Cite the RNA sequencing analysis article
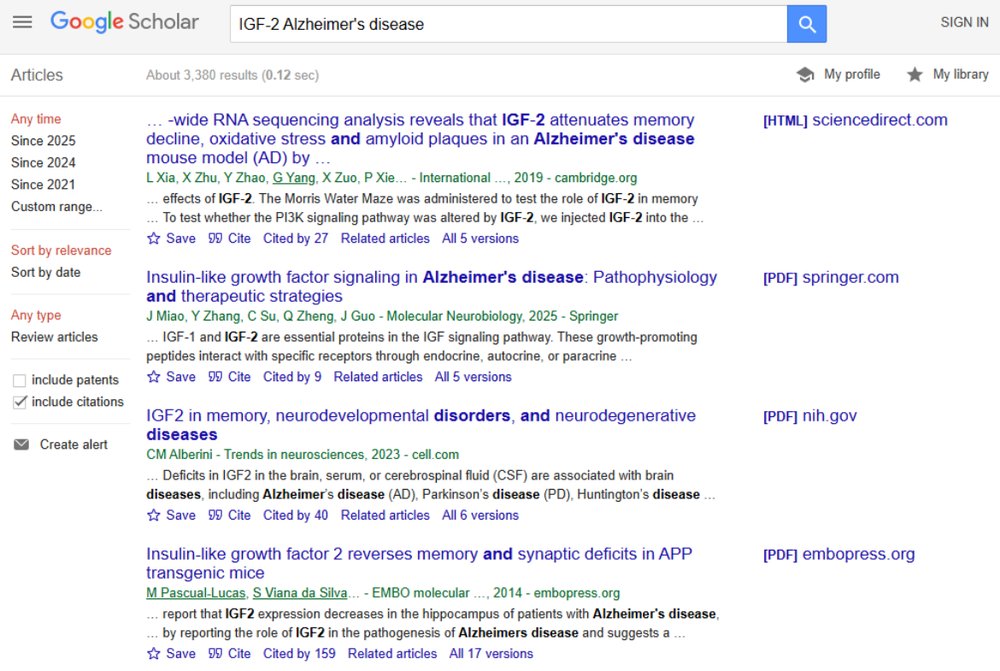The height and width of the screenshot is (671, 1000). 230,239
